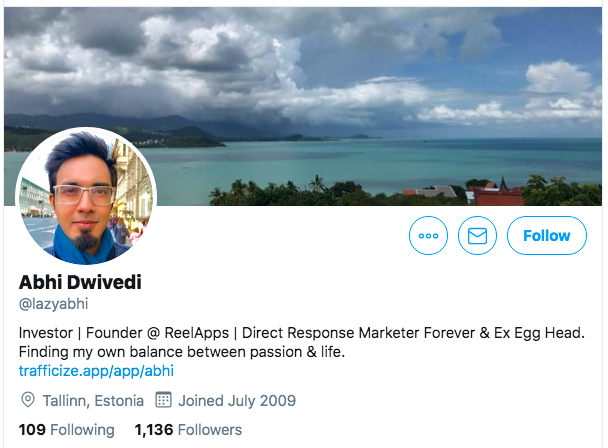This screenshot has width=608, height=448.
Task: Visit the trafficize.app/app/abhi link
Action: tap(96, 371)
